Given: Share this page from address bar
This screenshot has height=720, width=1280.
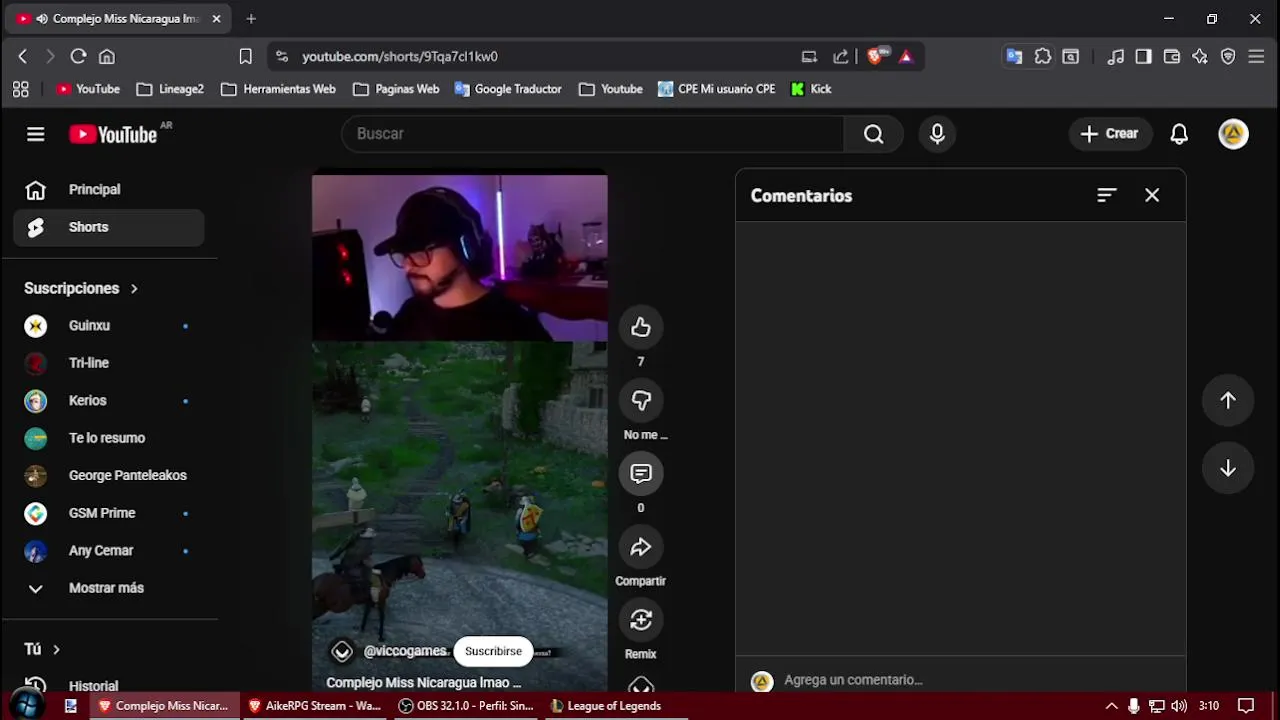Looking at the screenshot, I should click(841, 57).
